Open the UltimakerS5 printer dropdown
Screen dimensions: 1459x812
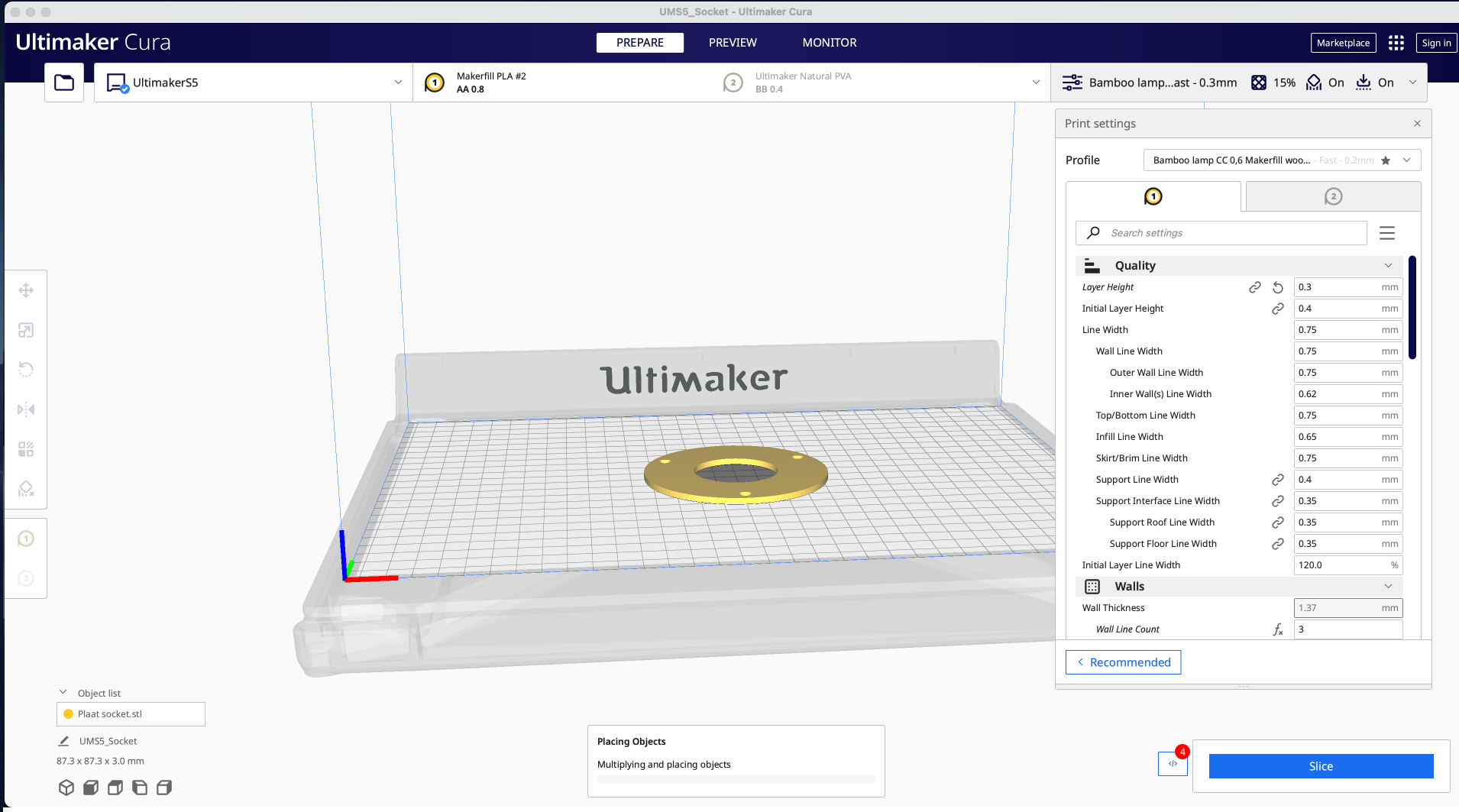(254, 82)
